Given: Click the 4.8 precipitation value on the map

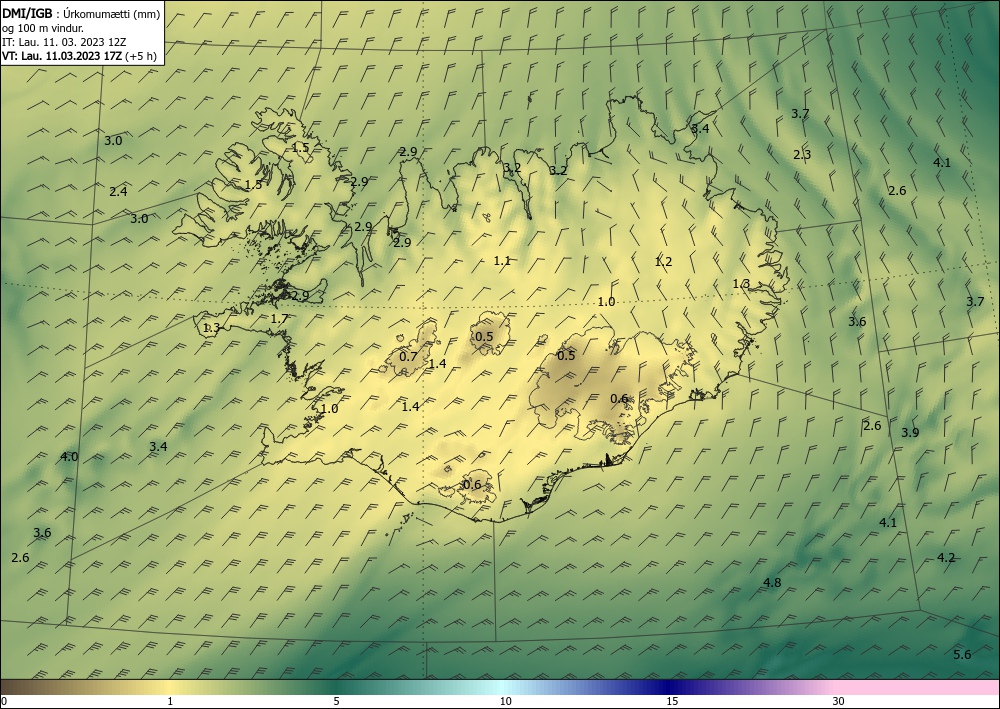Looking at the screenshot, I should [772, 583].
